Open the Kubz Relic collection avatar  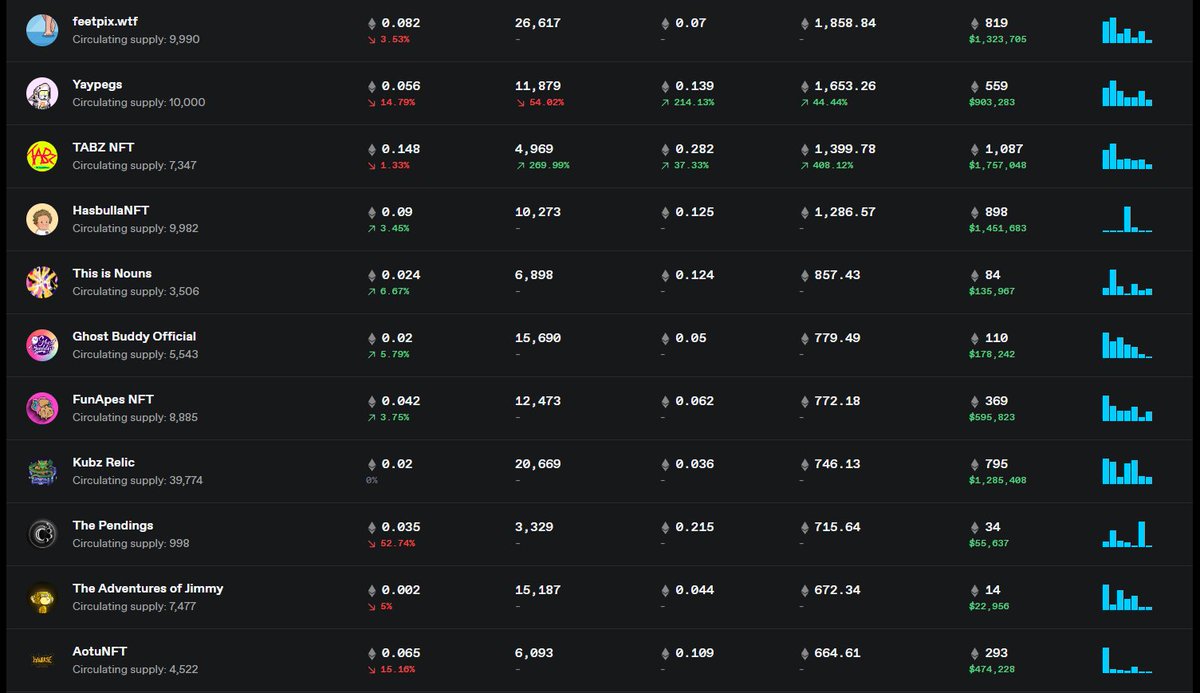point(42,471)
